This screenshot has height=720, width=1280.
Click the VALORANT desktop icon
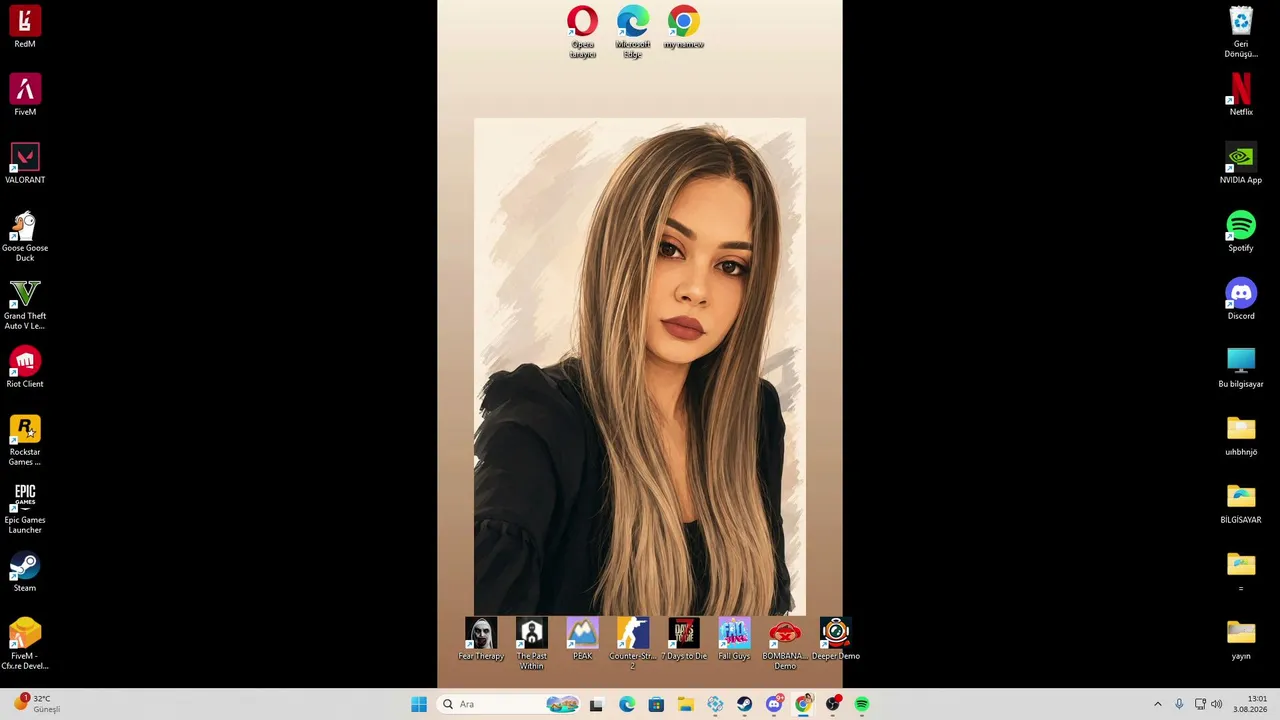(25, 163)
